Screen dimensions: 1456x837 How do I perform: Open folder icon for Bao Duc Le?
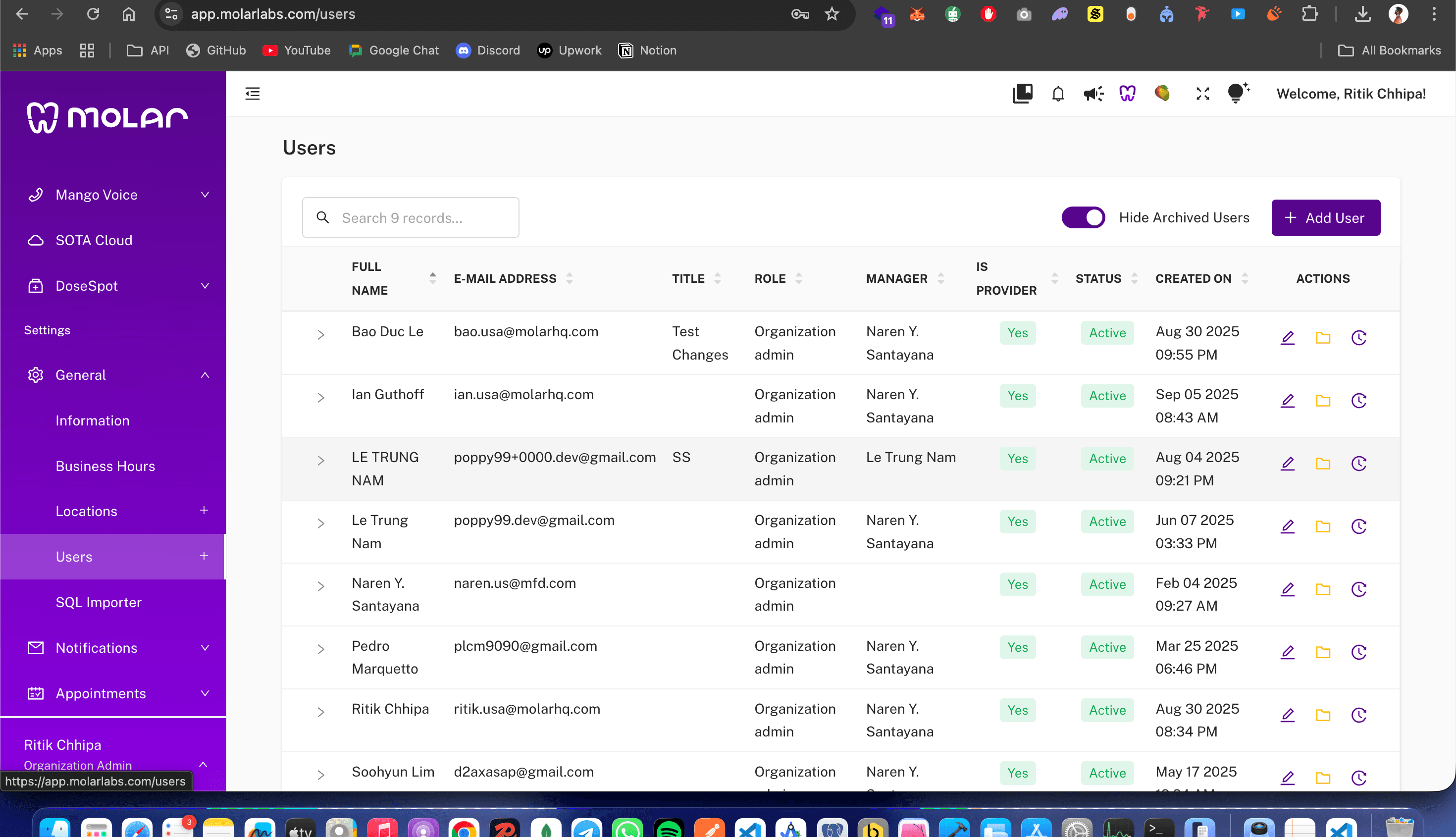pyautogui.click(x=1323, y=337)
